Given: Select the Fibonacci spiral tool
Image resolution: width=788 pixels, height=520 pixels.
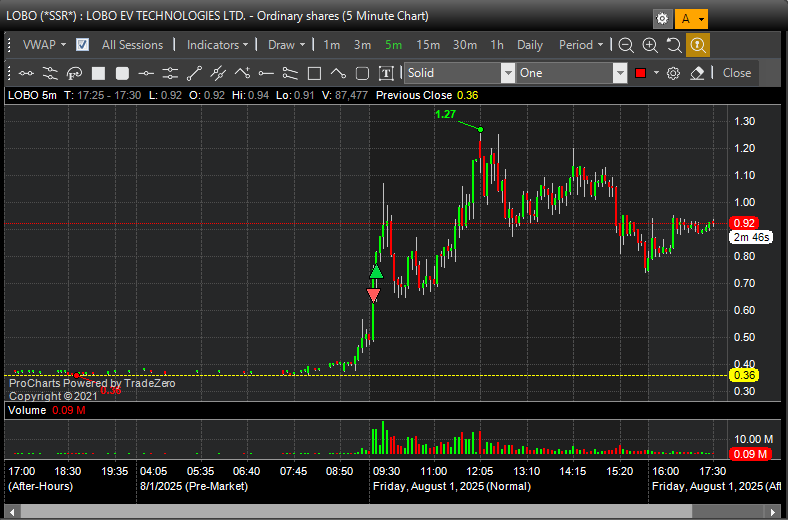Looking at the screenshot, I should pyautogui.click(x=74, y=73).
